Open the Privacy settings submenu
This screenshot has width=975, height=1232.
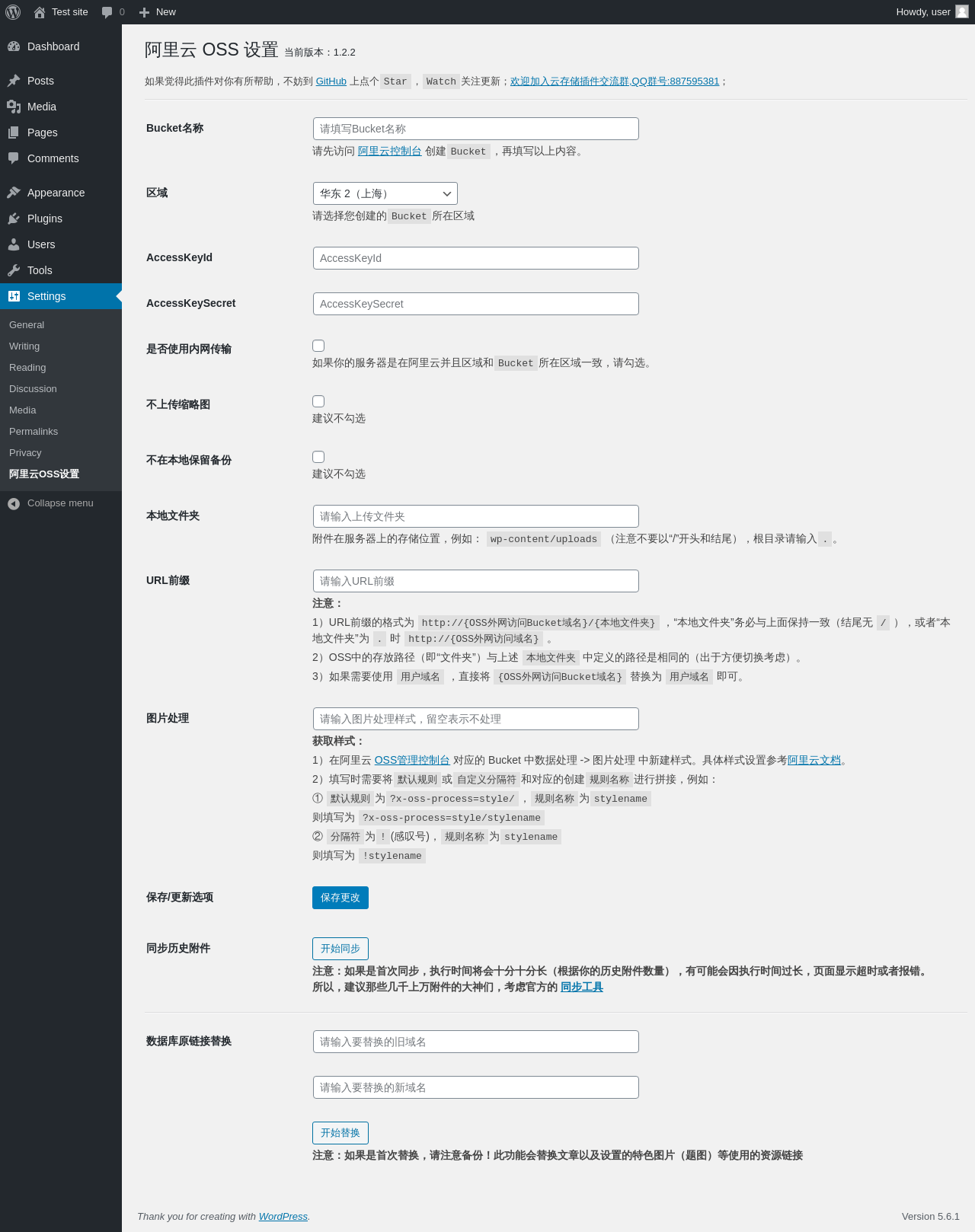coord(25,452)
